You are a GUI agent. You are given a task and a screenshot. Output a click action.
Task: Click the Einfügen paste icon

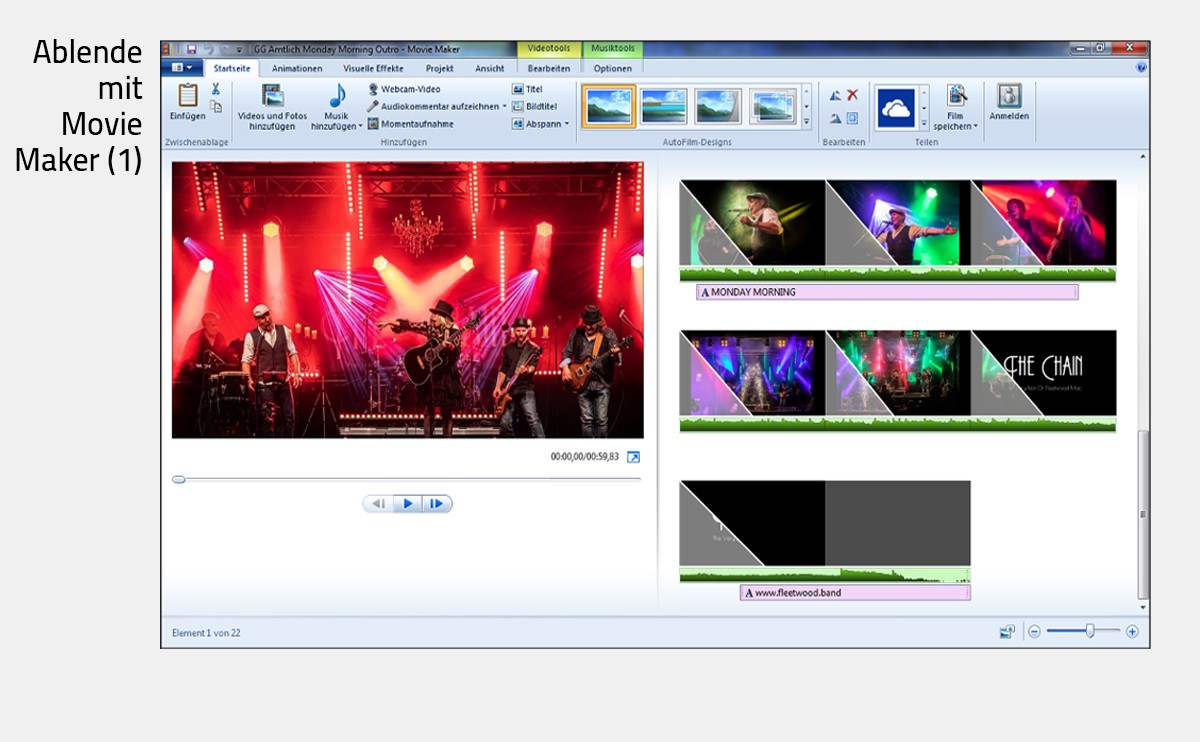[187, 97]
